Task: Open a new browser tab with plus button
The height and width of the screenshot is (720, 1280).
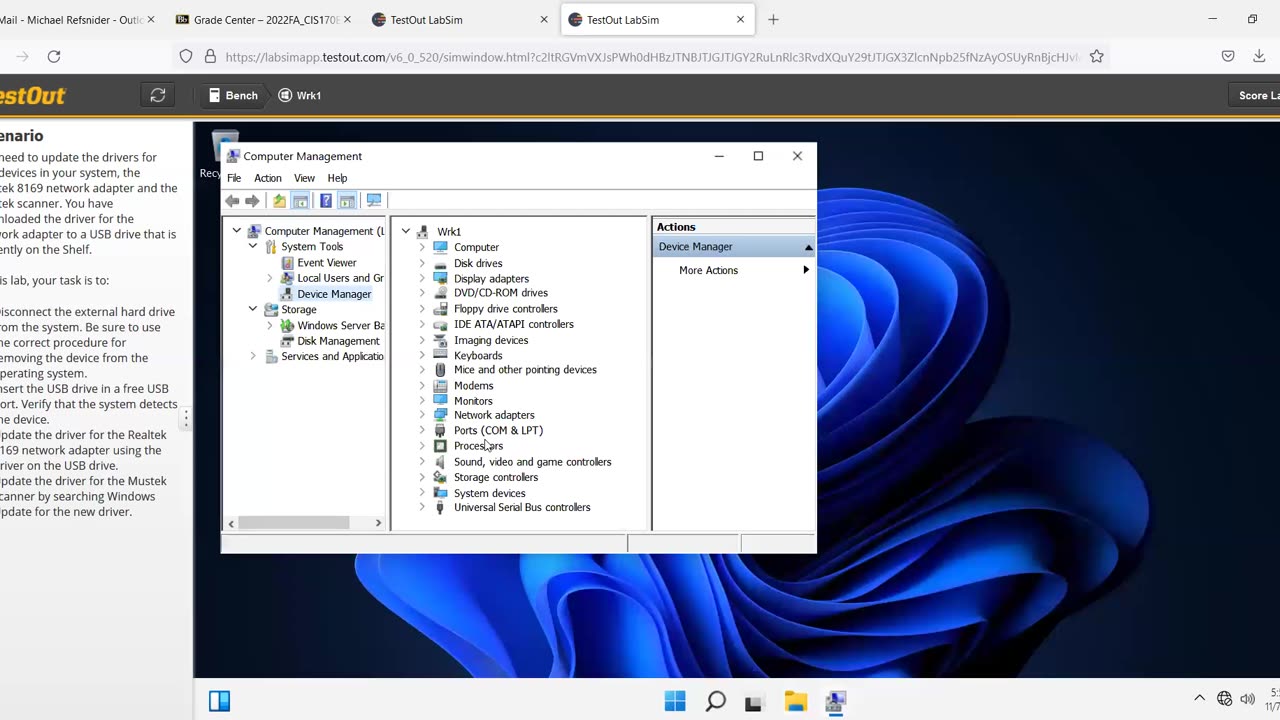Action: pyautogui.click(x=773, y=19)
